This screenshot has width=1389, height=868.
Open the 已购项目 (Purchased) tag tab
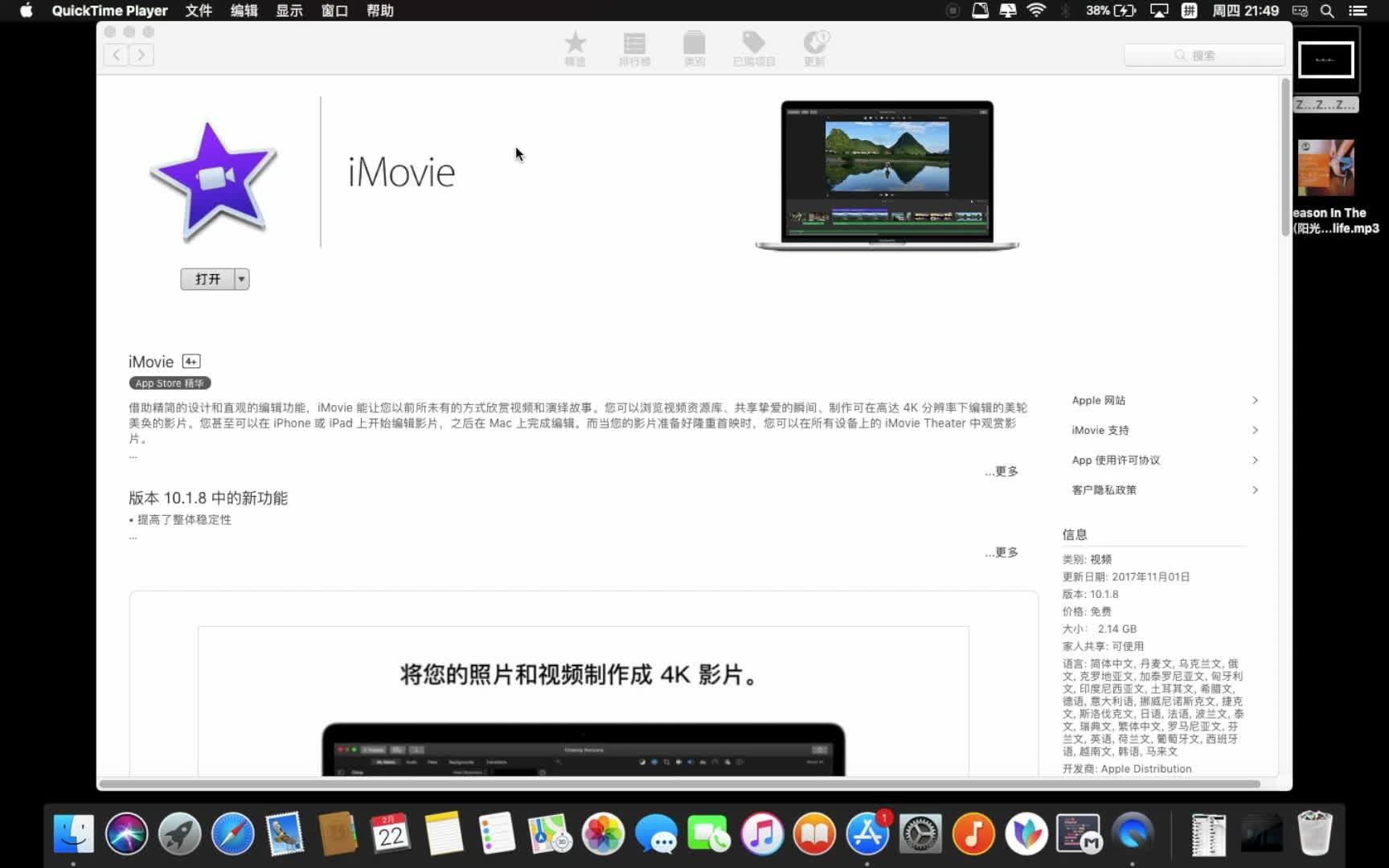pyautogui.click(x=754, y=48)
